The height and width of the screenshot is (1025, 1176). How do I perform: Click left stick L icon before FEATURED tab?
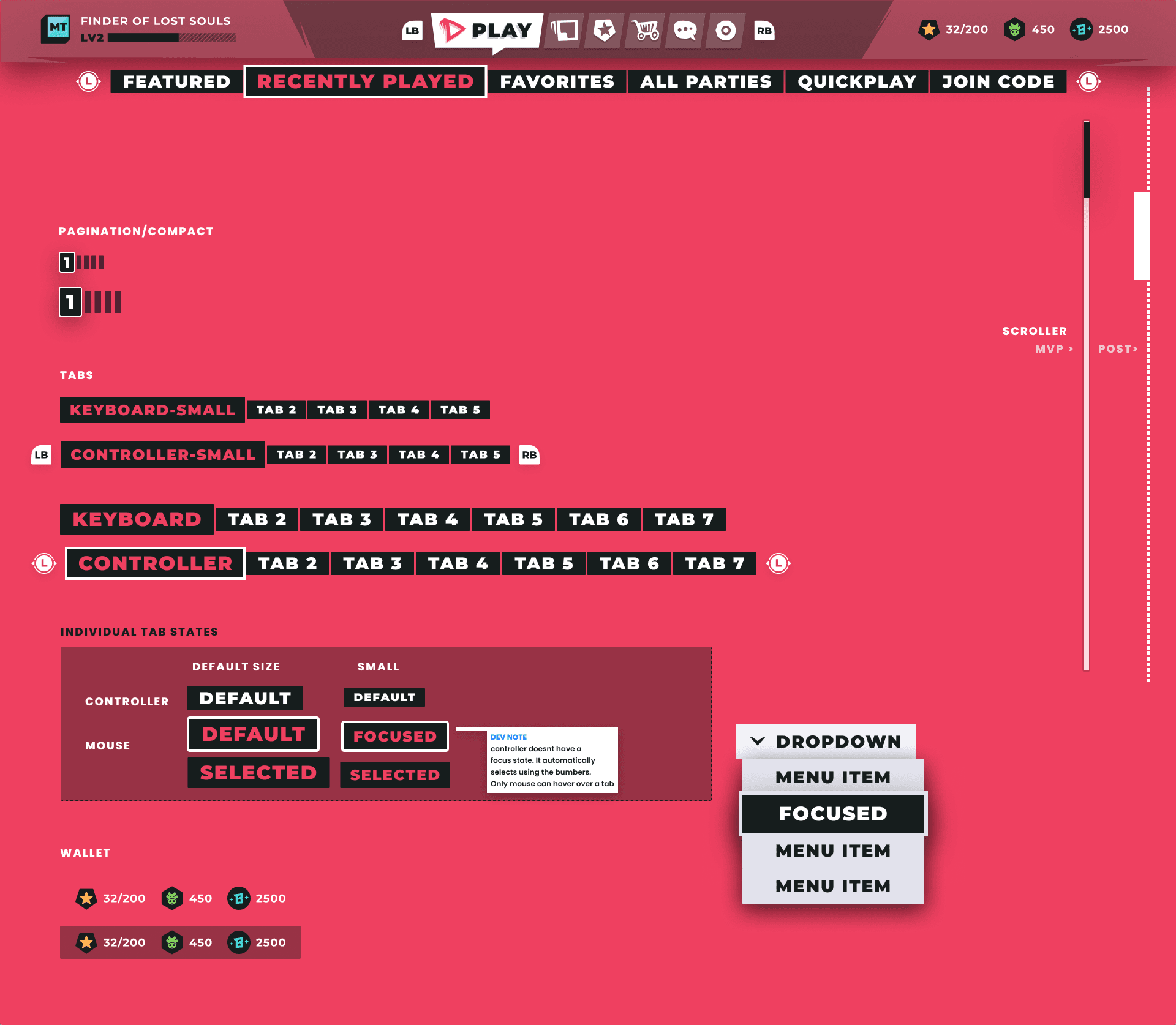(89, 81)
